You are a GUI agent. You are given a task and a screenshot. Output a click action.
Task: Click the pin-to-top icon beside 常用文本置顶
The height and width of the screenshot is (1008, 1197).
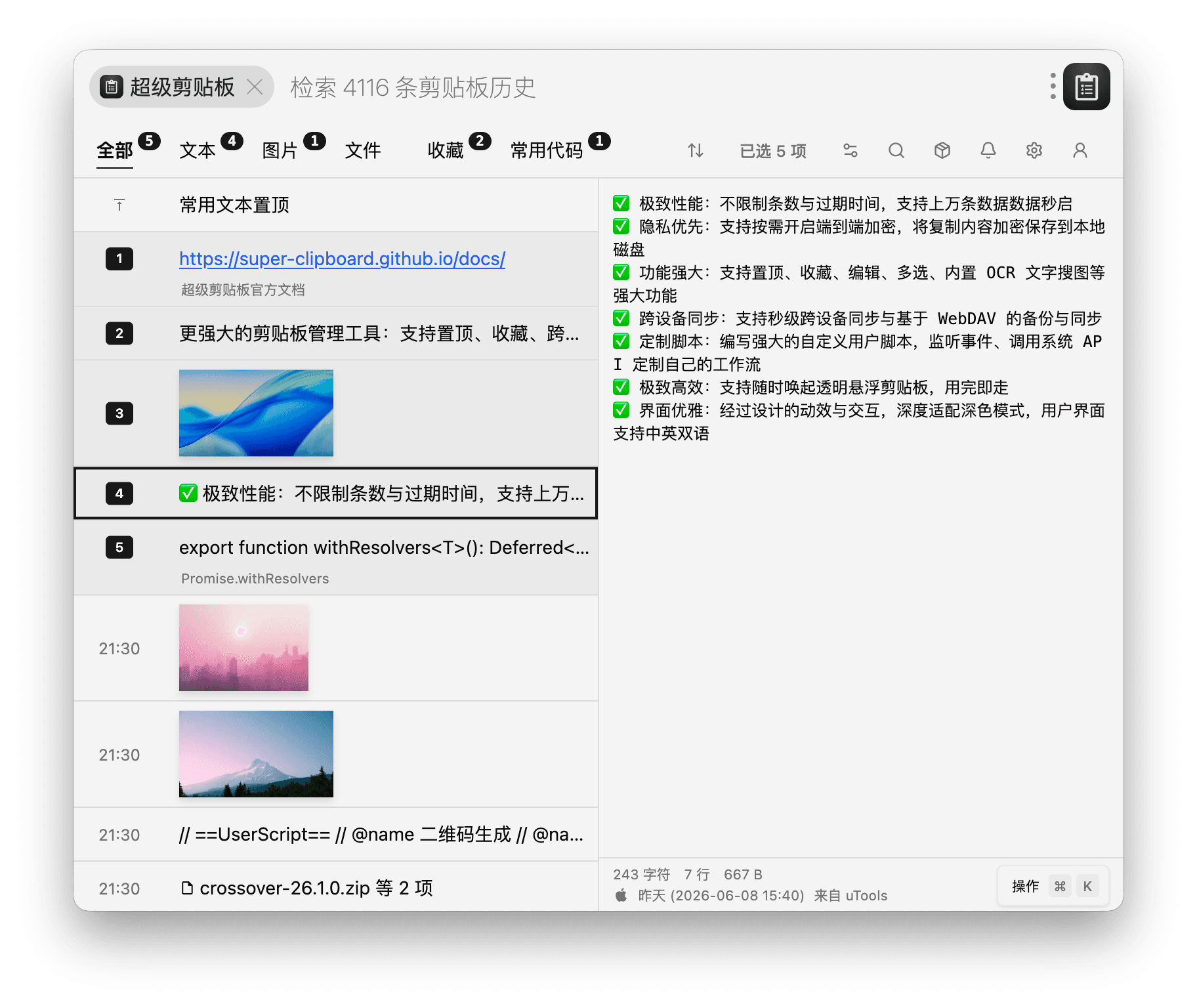click(119, 205)
